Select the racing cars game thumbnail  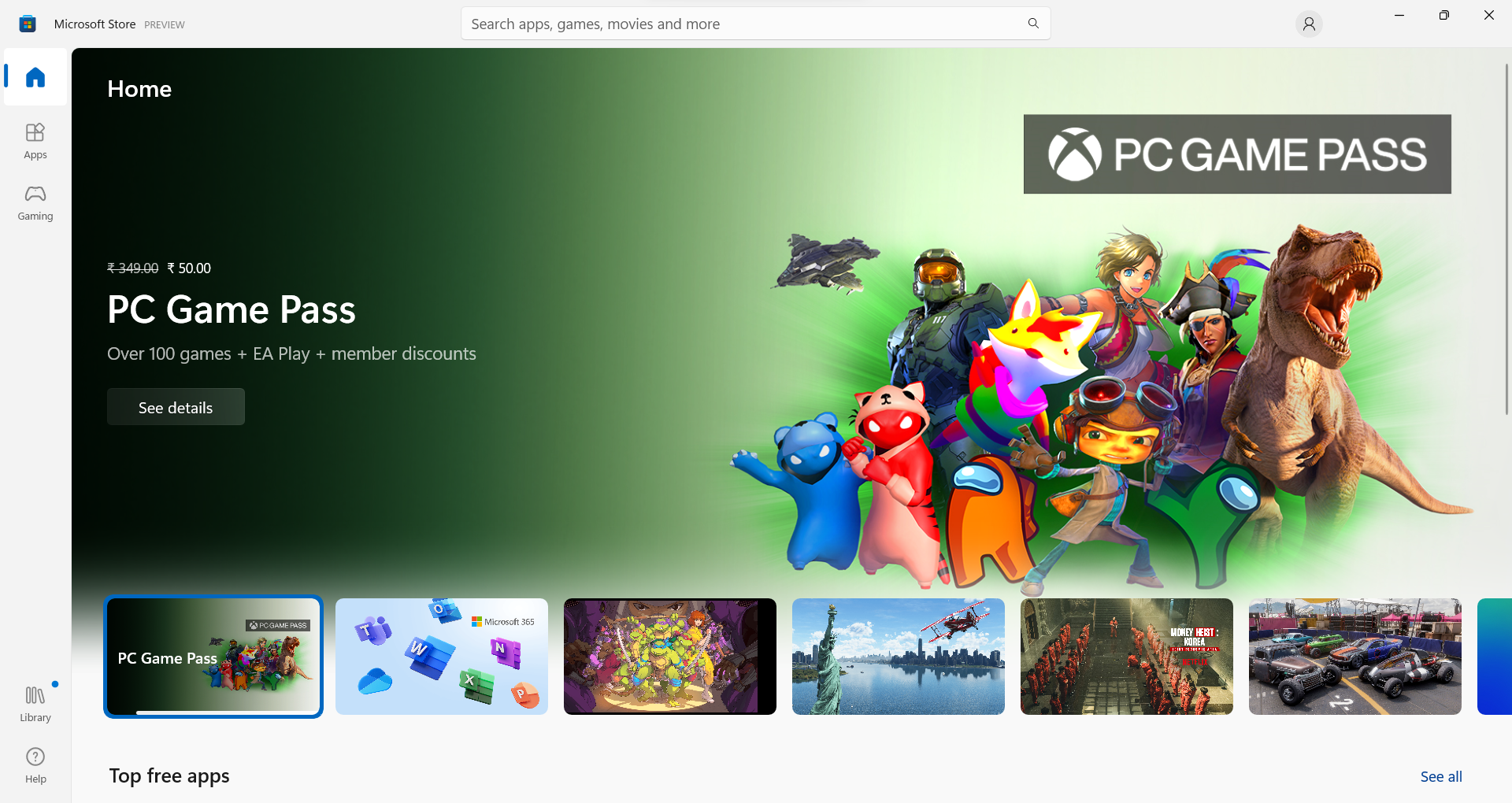coord(1355,657)
